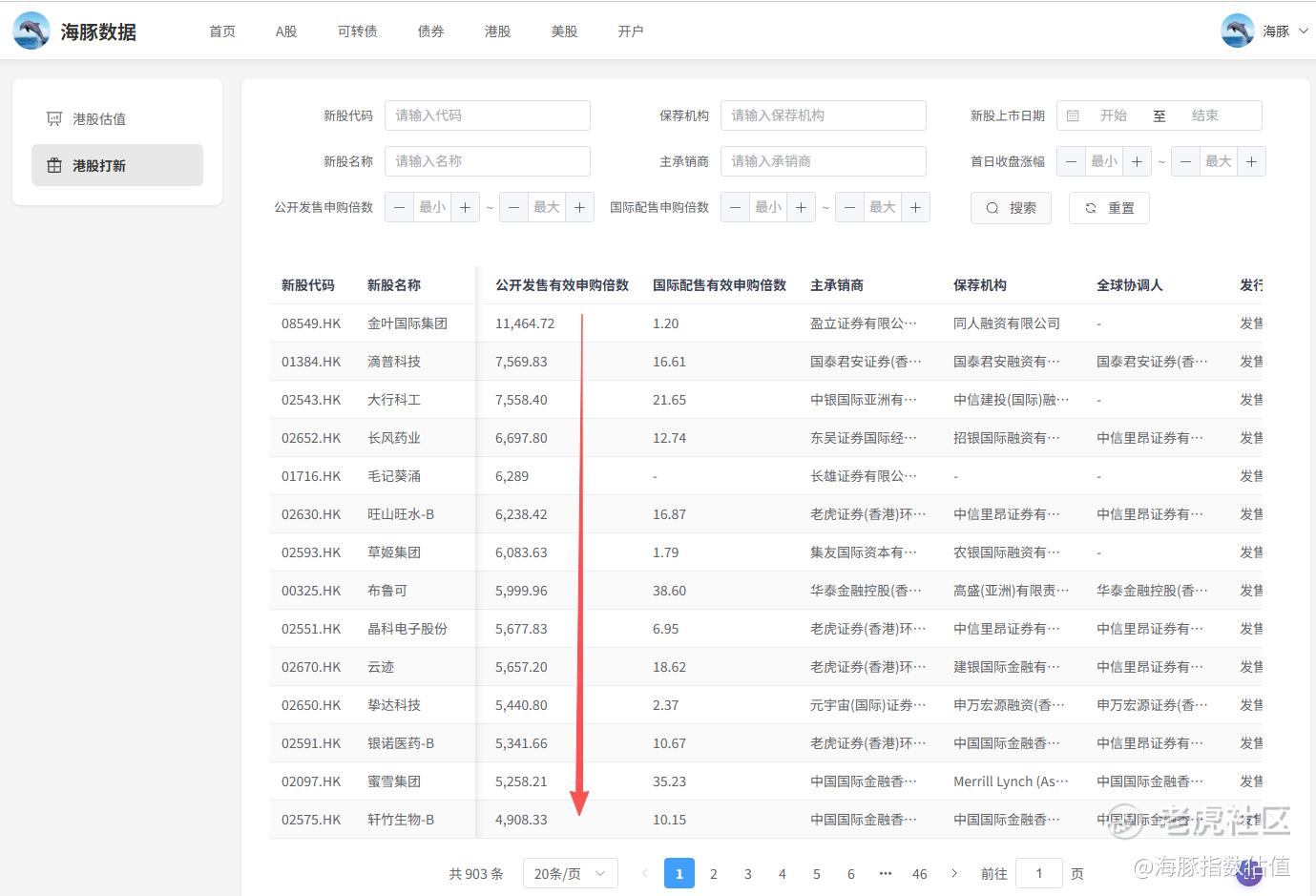Click the 主承销商 column header
This screenshot has width=1316, height=896.
click(837, 285)
